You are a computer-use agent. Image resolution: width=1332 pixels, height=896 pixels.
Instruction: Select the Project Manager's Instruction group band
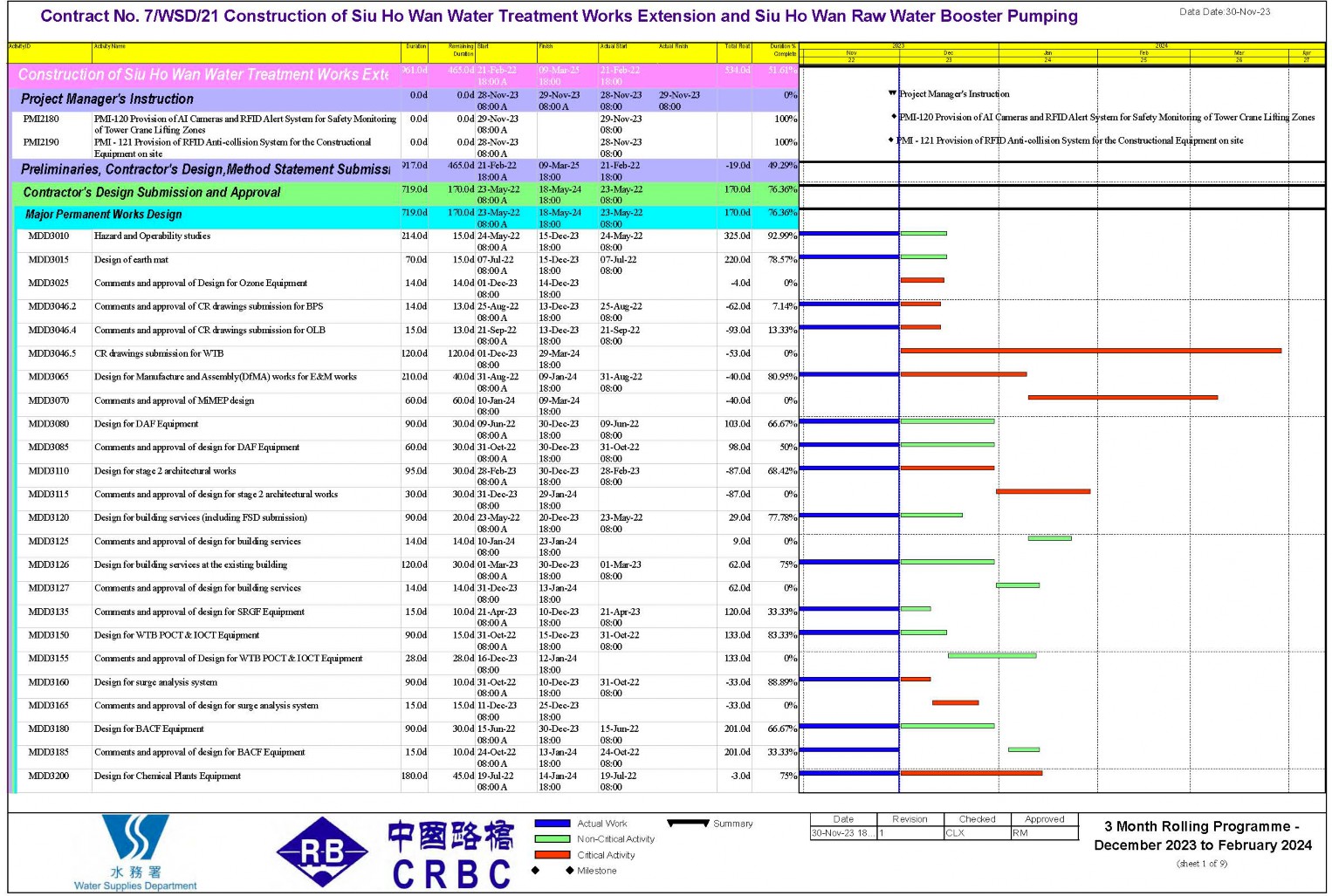click(403, 99)
